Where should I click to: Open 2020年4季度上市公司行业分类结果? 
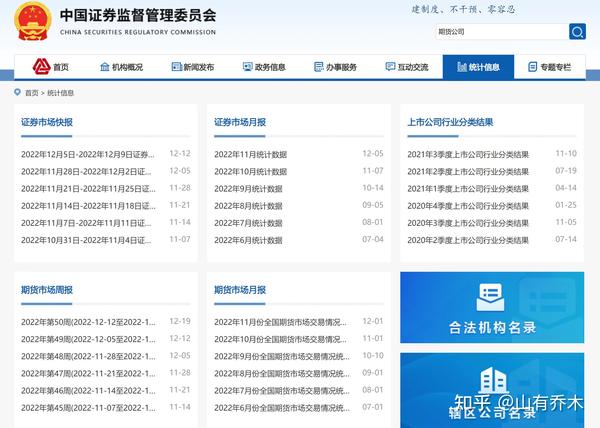(x=468, y=206)
